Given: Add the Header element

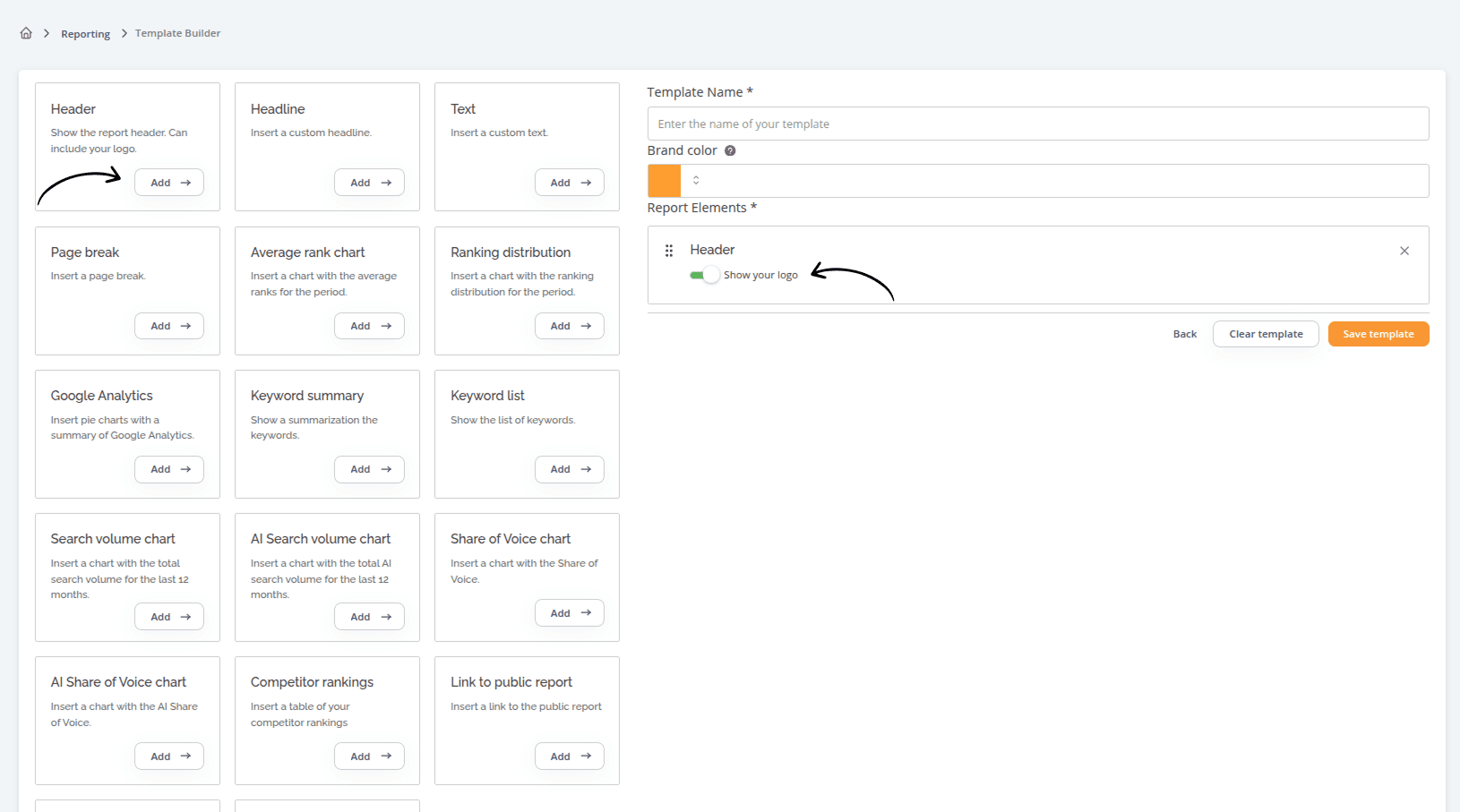Looking at the screenshot, I should [x=169, y=183].
